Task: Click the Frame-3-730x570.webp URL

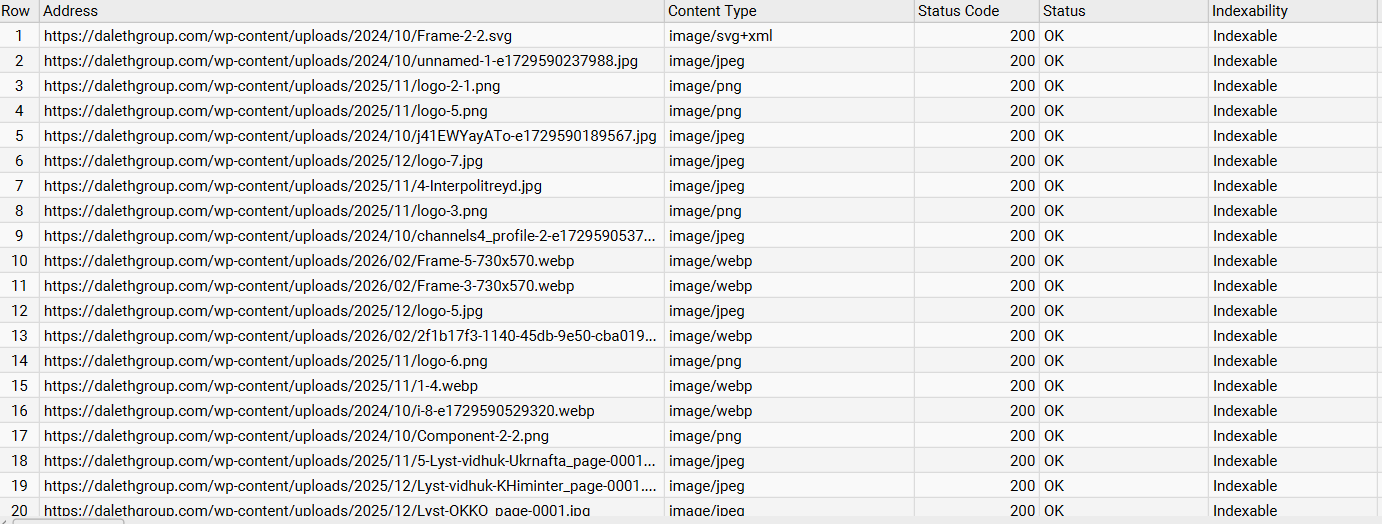Action: (309, 286)
